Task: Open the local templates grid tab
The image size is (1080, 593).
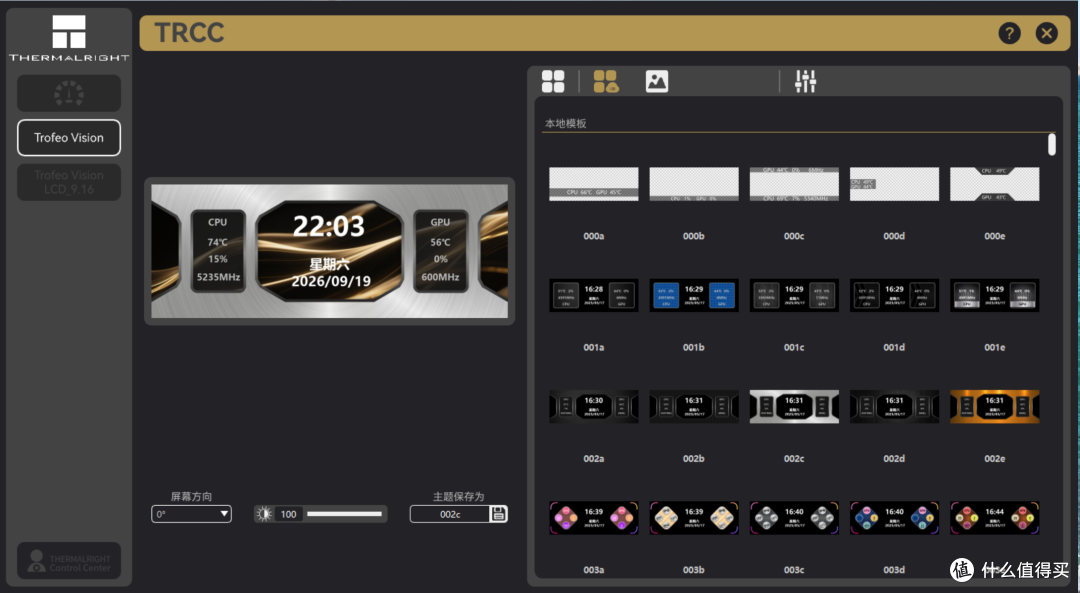Action: click(x=553, y=81)
